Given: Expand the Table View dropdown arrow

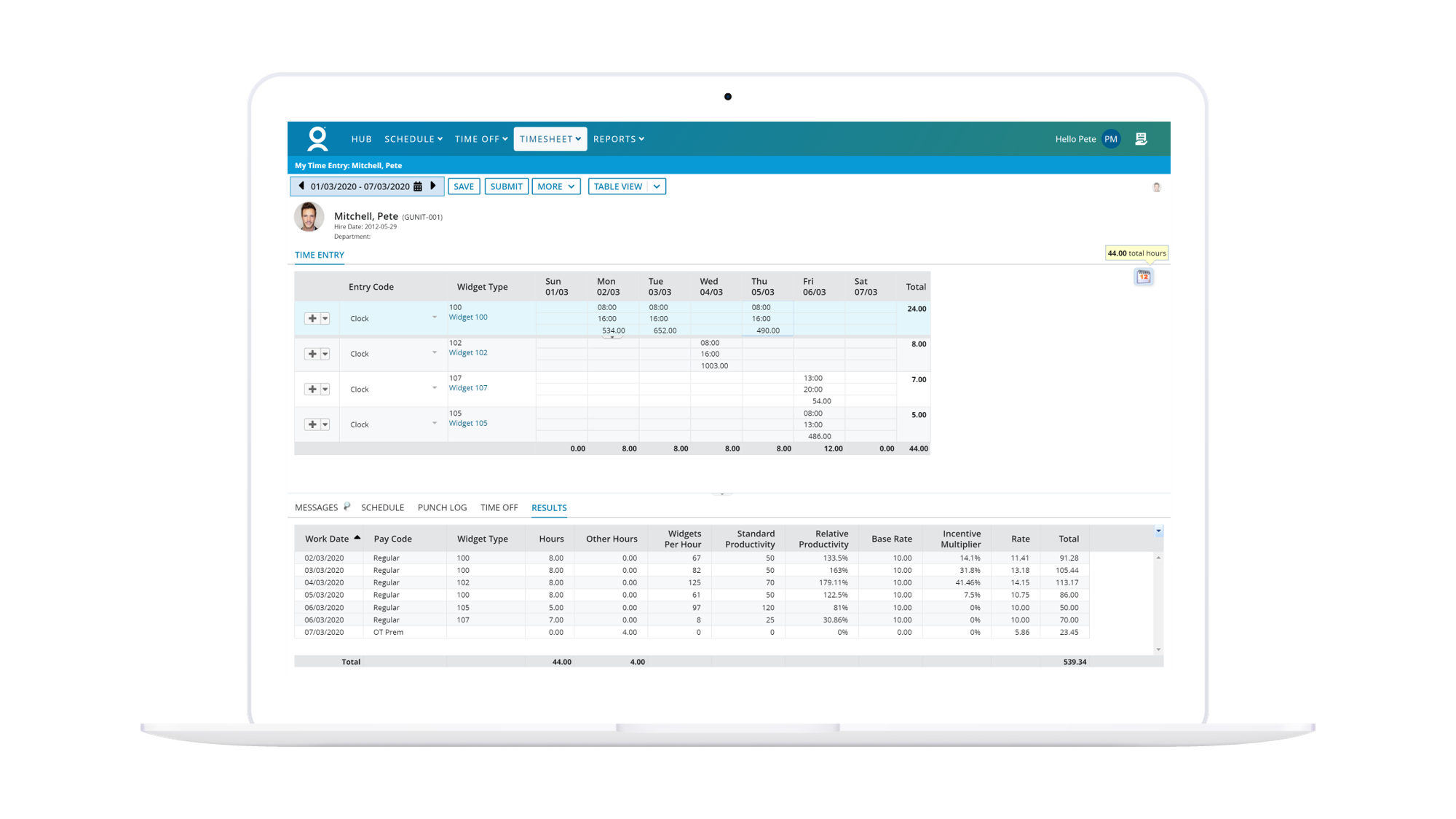Looking at the screenshot, I should pyautogui.click(x=657, y=187).
